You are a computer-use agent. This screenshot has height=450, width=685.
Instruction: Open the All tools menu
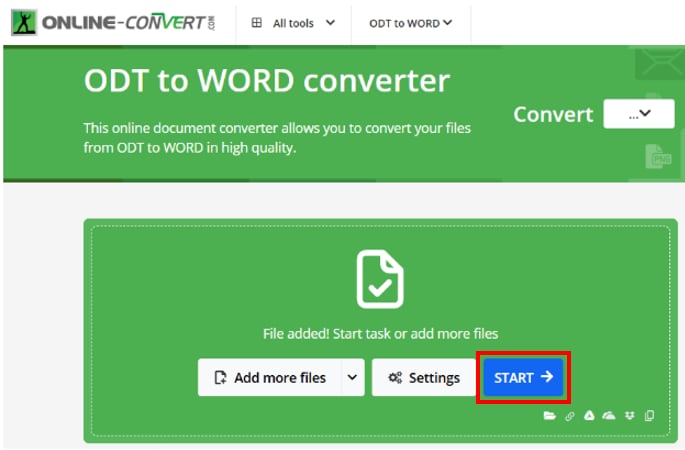click(294, 23)
